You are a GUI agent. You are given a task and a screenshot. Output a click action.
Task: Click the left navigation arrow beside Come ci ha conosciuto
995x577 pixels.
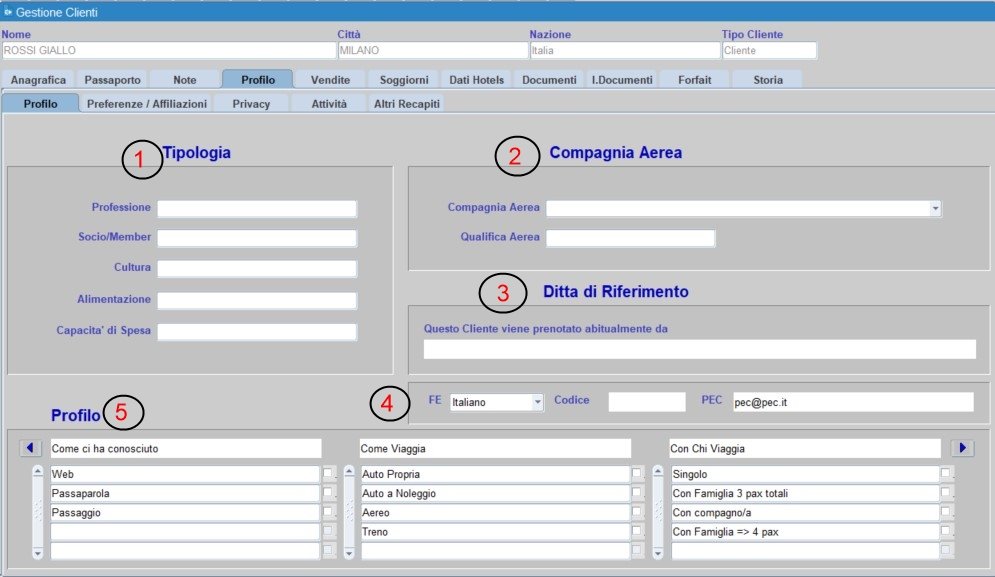tap(31, 447)
